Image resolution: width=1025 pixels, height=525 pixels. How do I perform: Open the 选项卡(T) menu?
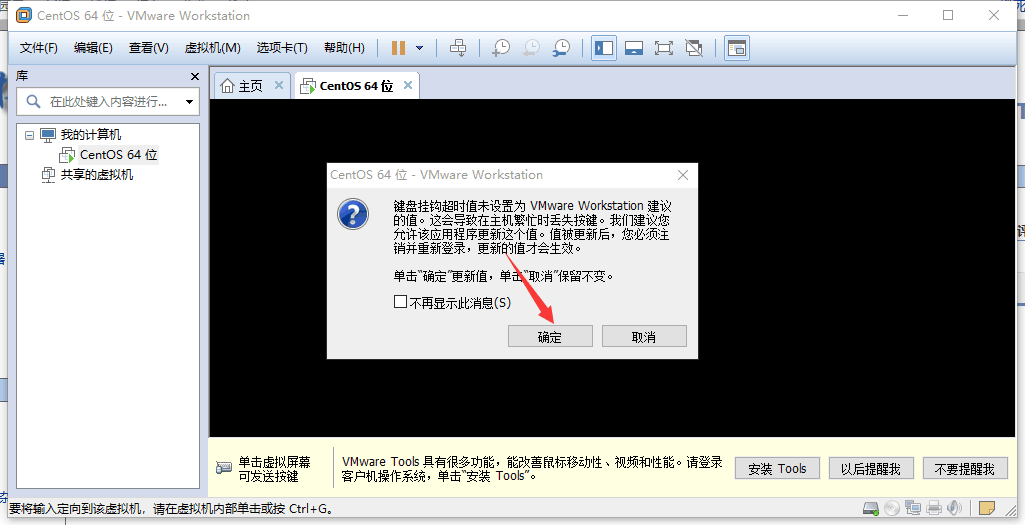[x=282, y=48]
